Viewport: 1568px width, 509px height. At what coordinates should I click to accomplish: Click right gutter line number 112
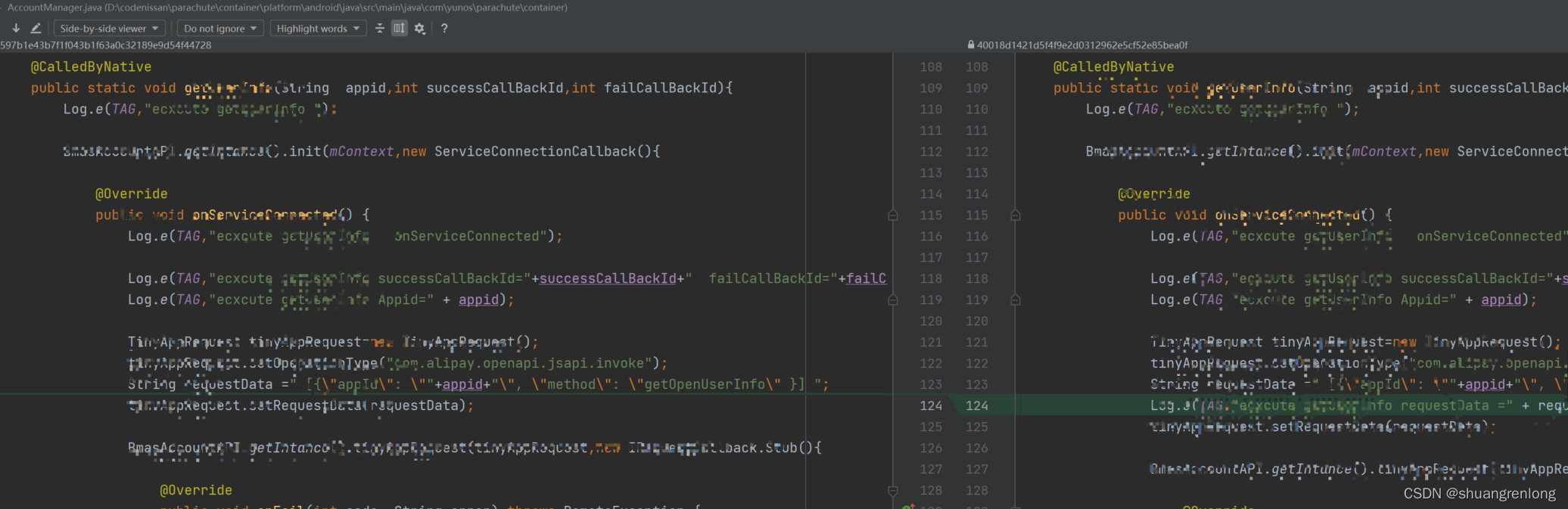[x=977, y=151]
